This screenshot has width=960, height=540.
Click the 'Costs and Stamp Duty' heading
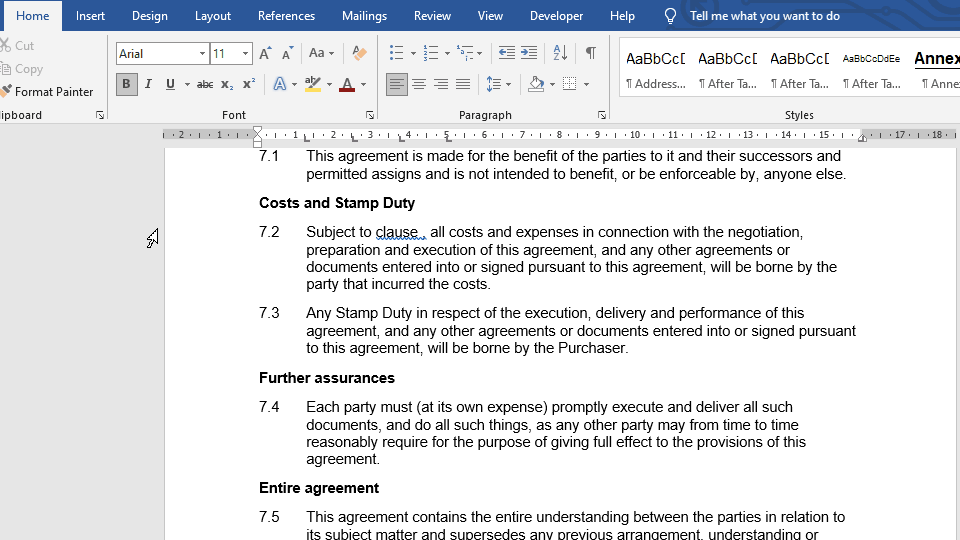pos(337,203)
